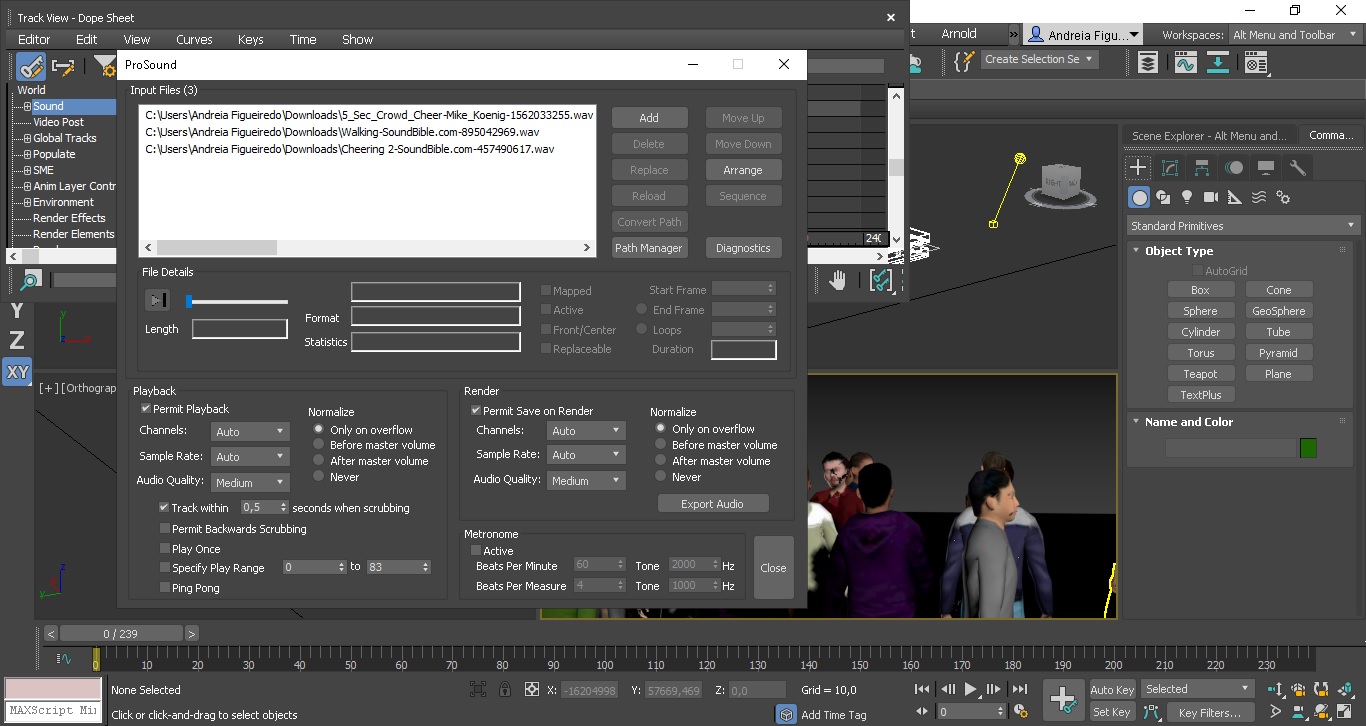This screenshot has height=726, width=1366.
Task: Open the Path Manager
Action: pyautogui.click(x=649, y=248)
